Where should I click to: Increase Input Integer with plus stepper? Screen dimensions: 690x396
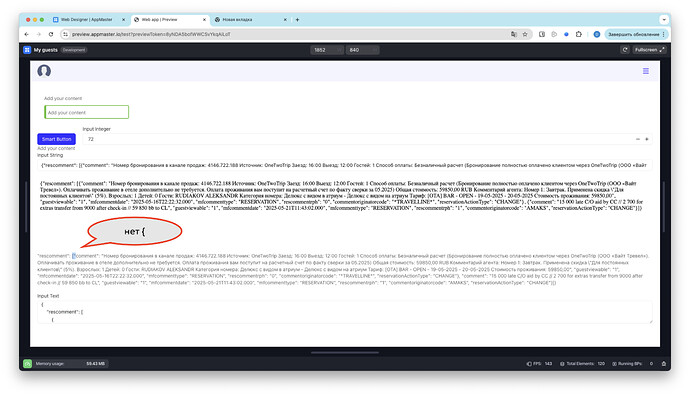tap(647, 139)
